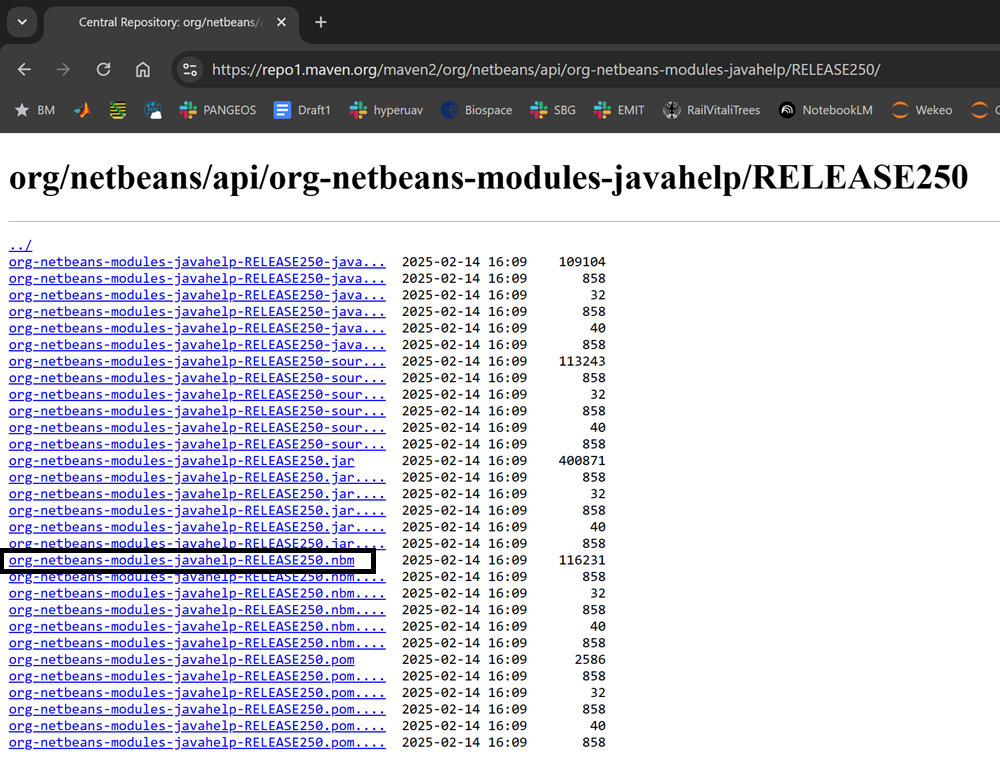Screen dimensions: 1000x781
Task: Click the date in the 400871 row
Action: pyautogui.click(x=464, y=461)
